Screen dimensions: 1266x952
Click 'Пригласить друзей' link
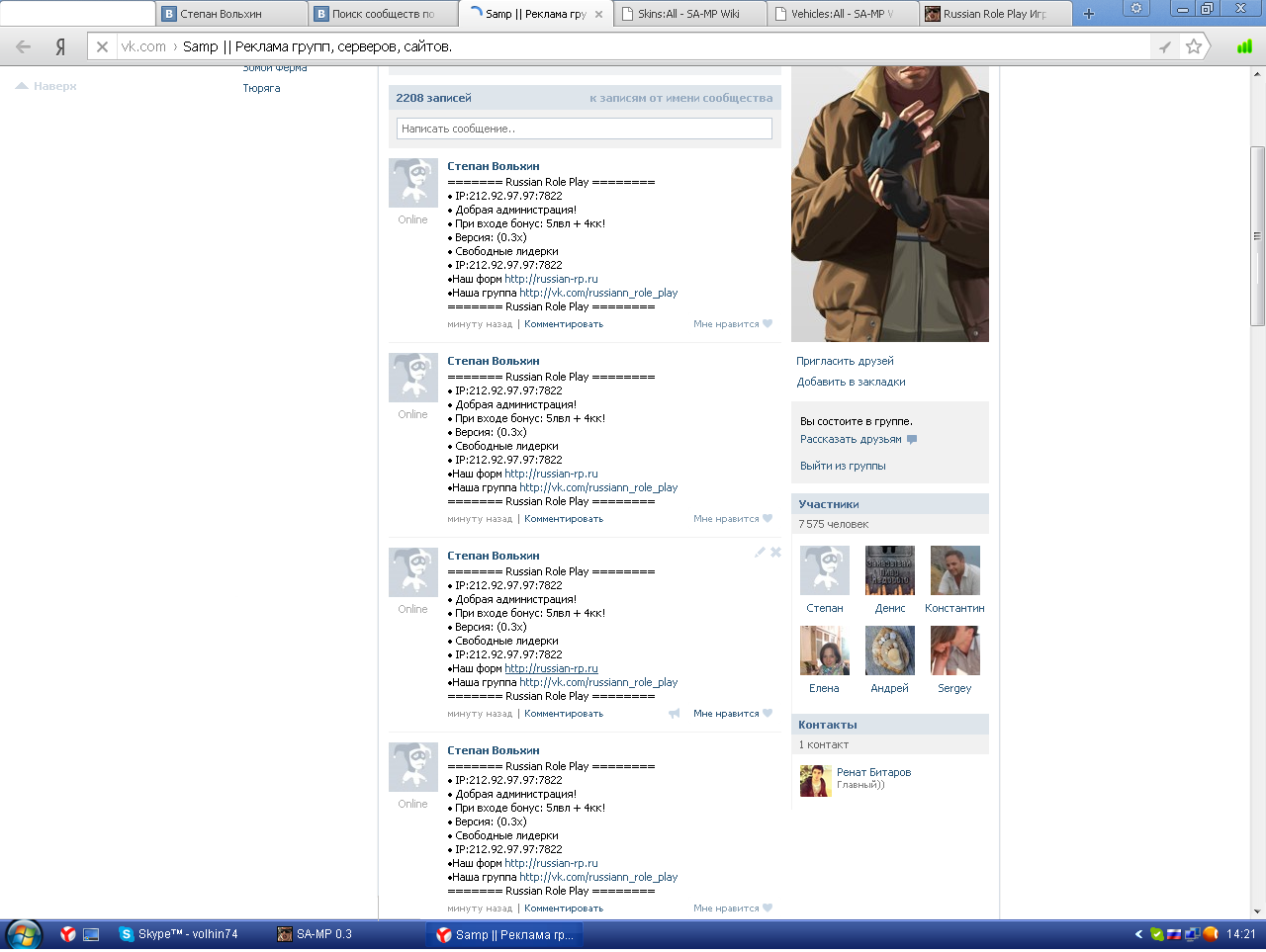(x=845, y=361)
